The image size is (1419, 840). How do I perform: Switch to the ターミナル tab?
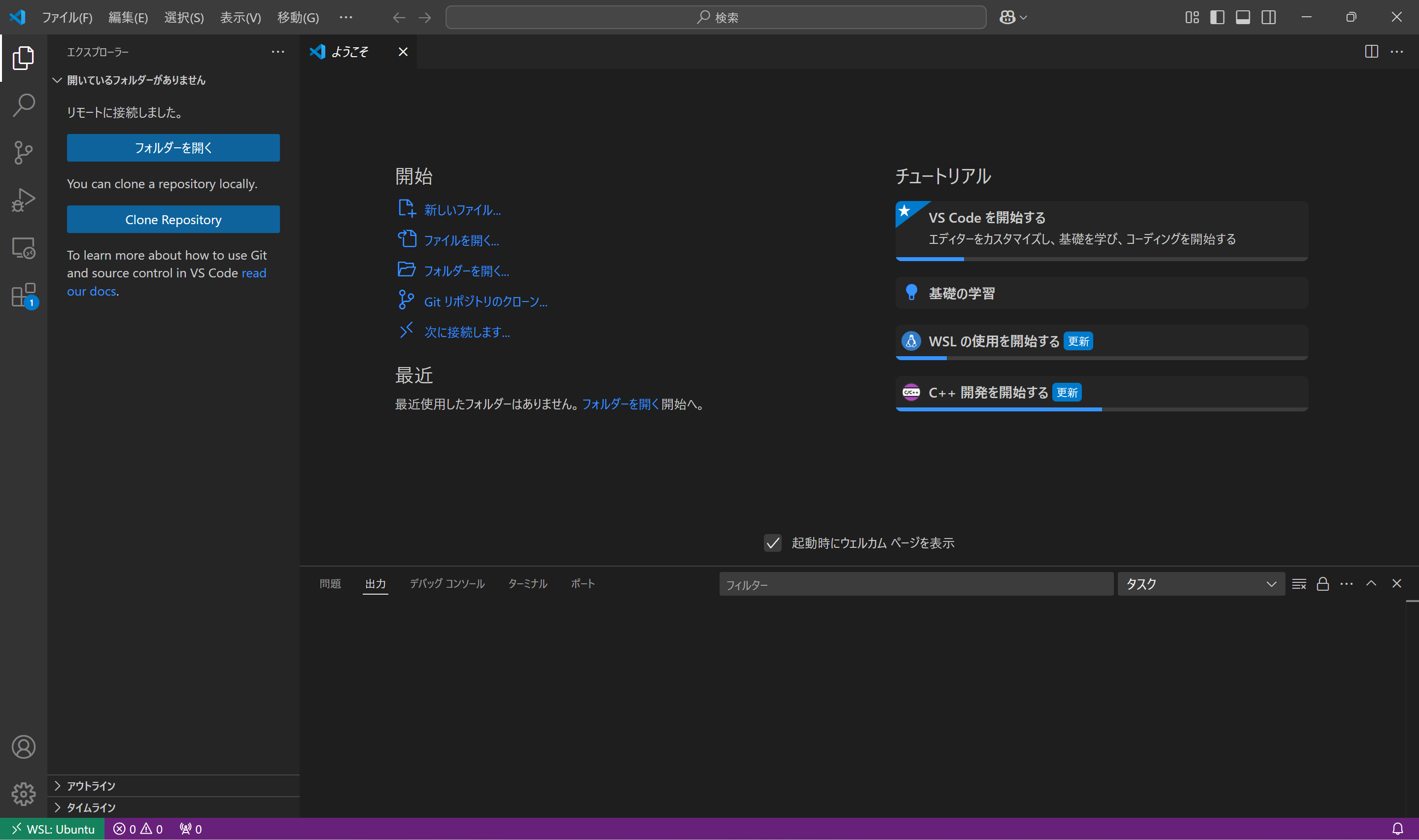(527, 584)
